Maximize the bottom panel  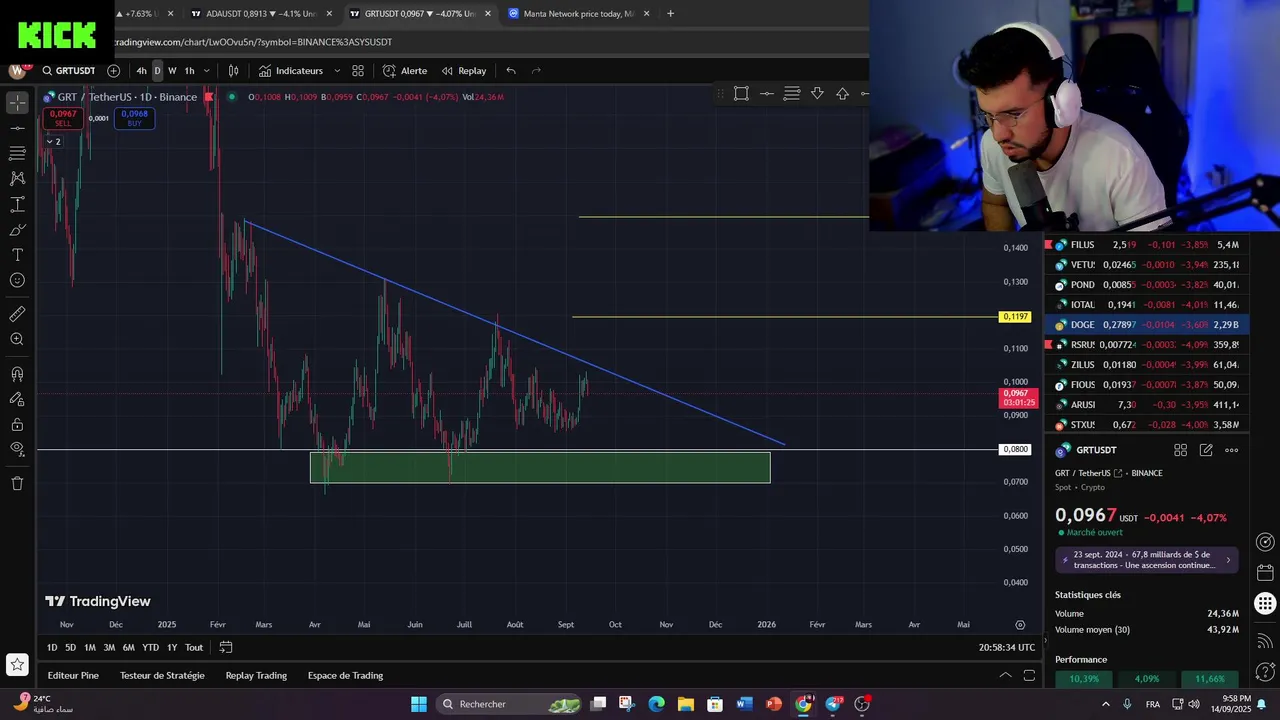pyautogui.click(x=1029, y=676)
